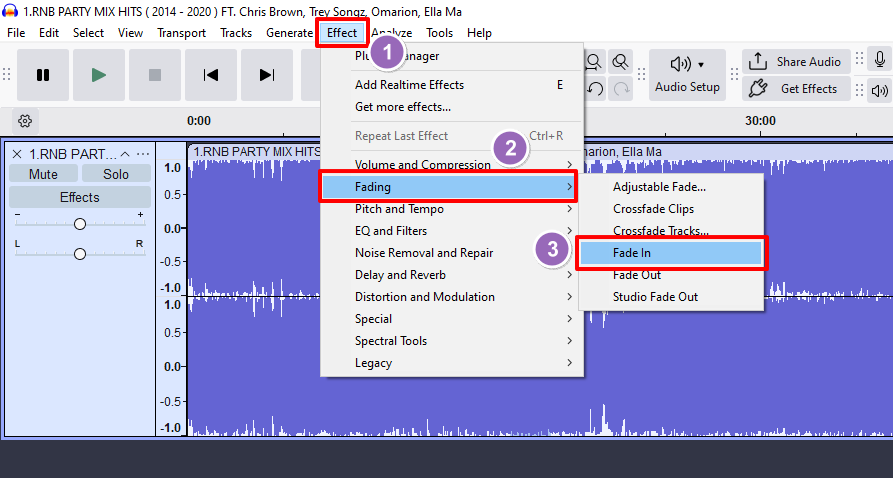Click Get Effects button
This screenshot has height=478, width=893.
[x=796, y=88]
